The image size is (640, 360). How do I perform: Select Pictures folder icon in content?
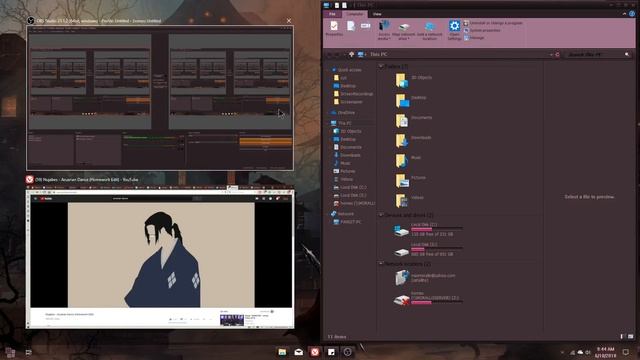point(402,180)
